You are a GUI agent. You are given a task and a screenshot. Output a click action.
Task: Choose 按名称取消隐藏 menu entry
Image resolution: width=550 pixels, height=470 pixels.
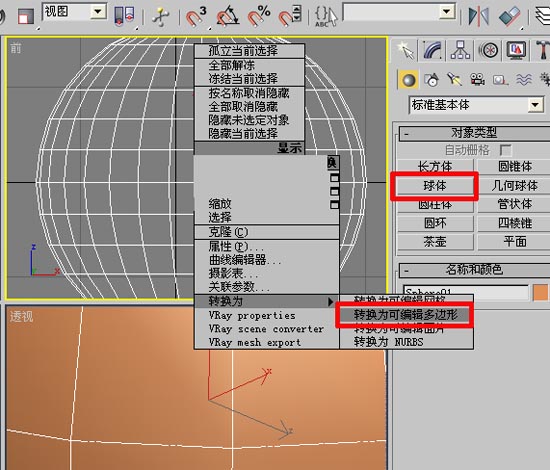coord(249,93)
